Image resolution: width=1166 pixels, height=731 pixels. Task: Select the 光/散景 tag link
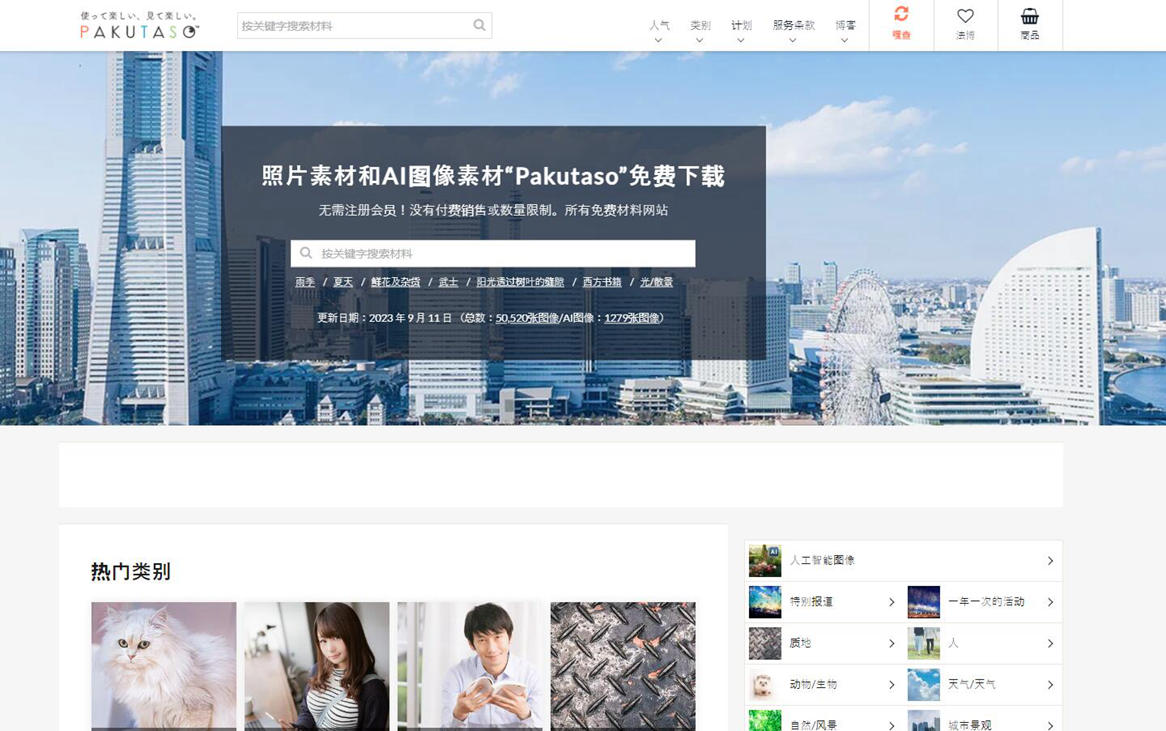pyautogui.click(x=657, y=282)
